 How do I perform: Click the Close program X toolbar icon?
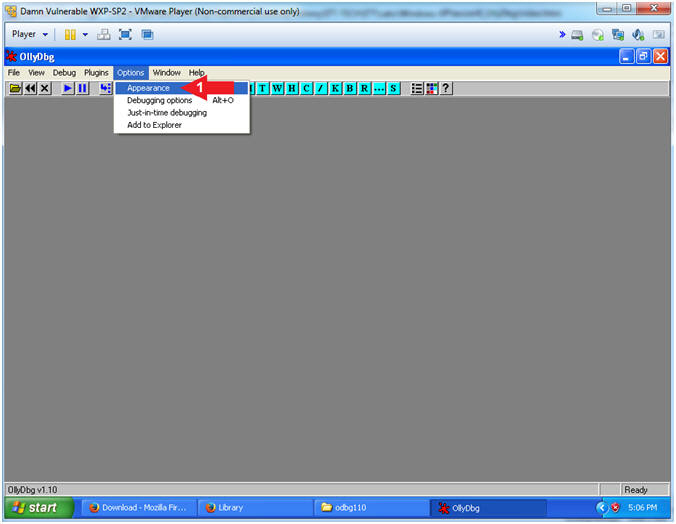[44, 88]
